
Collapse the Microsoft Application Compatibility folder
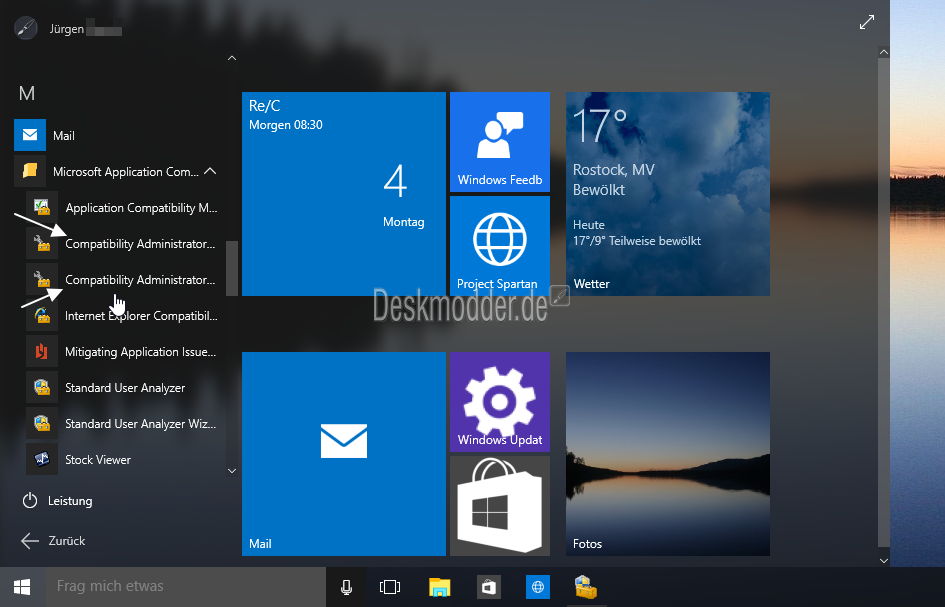(210, 172)
